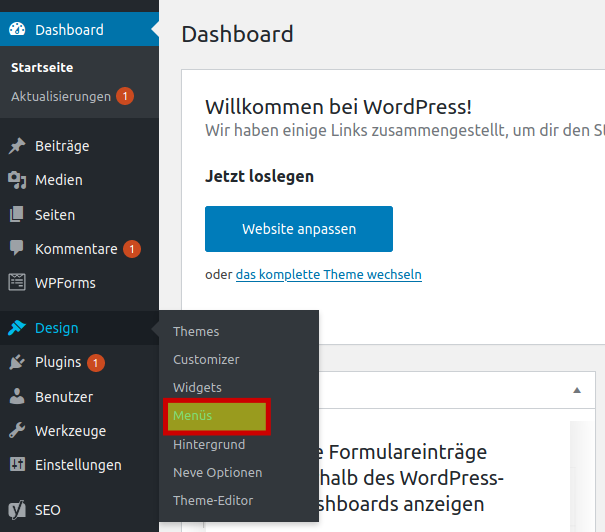This screenshot has height=532, width=605.
Task: Click the Beiträge pushpin icon
Action: (x=17, y=146)
